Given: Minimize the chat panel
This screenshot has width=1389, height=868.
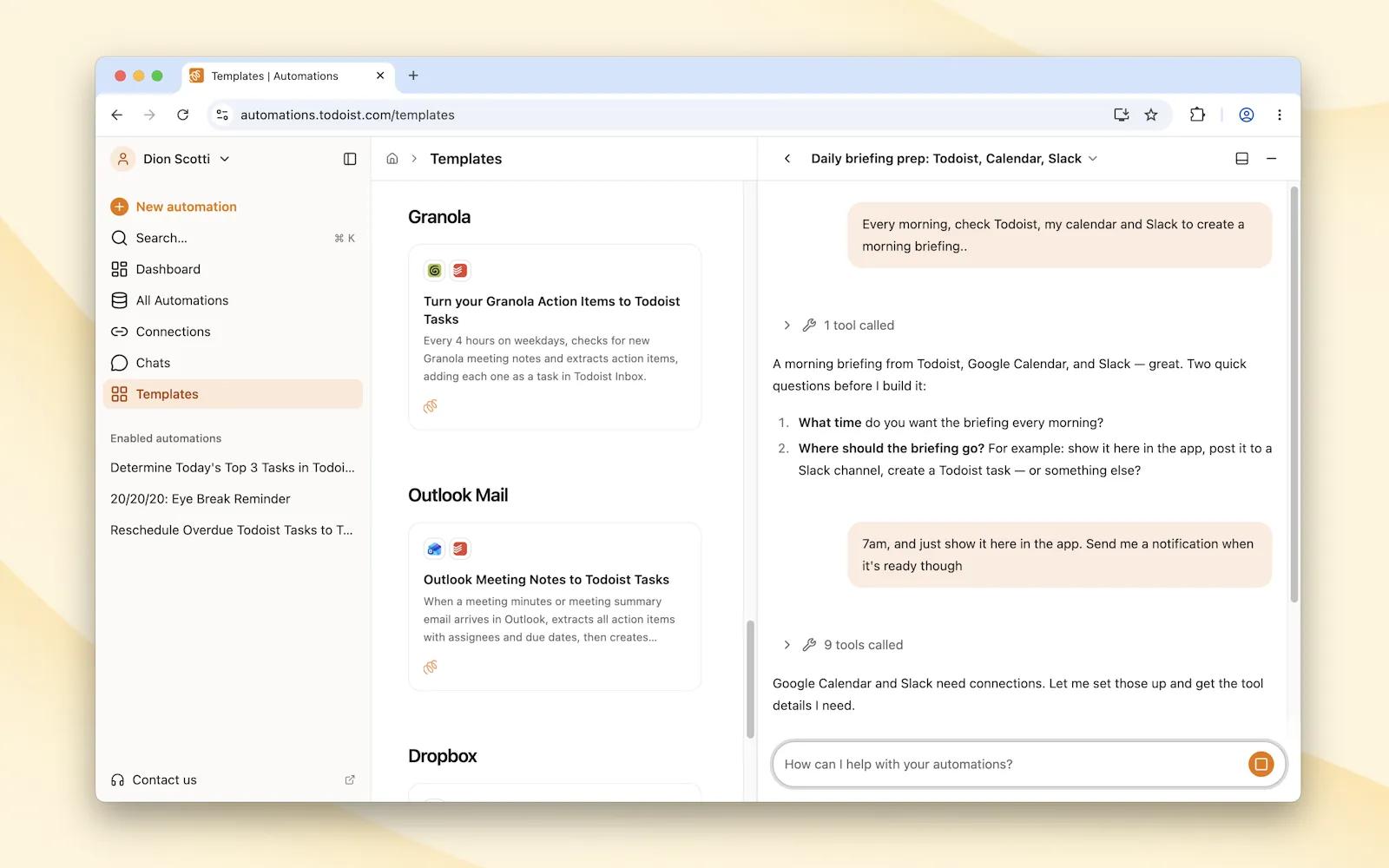Looking at the screenshot, I should pos(1272,159).
